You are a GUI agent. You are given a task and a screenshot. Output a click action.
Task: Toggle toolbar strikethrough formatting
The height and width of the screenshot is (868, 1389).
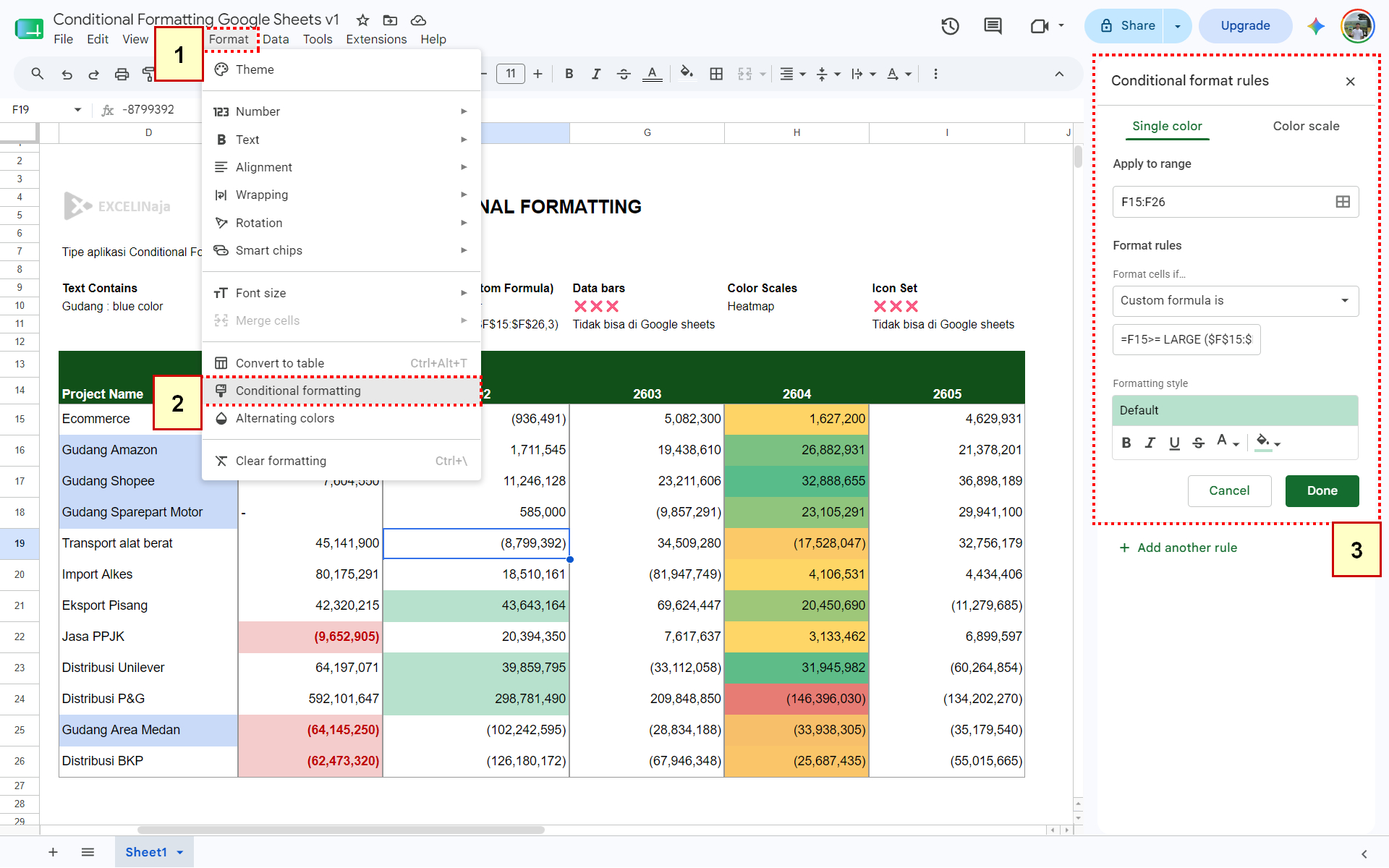click(x=624, y=74)
